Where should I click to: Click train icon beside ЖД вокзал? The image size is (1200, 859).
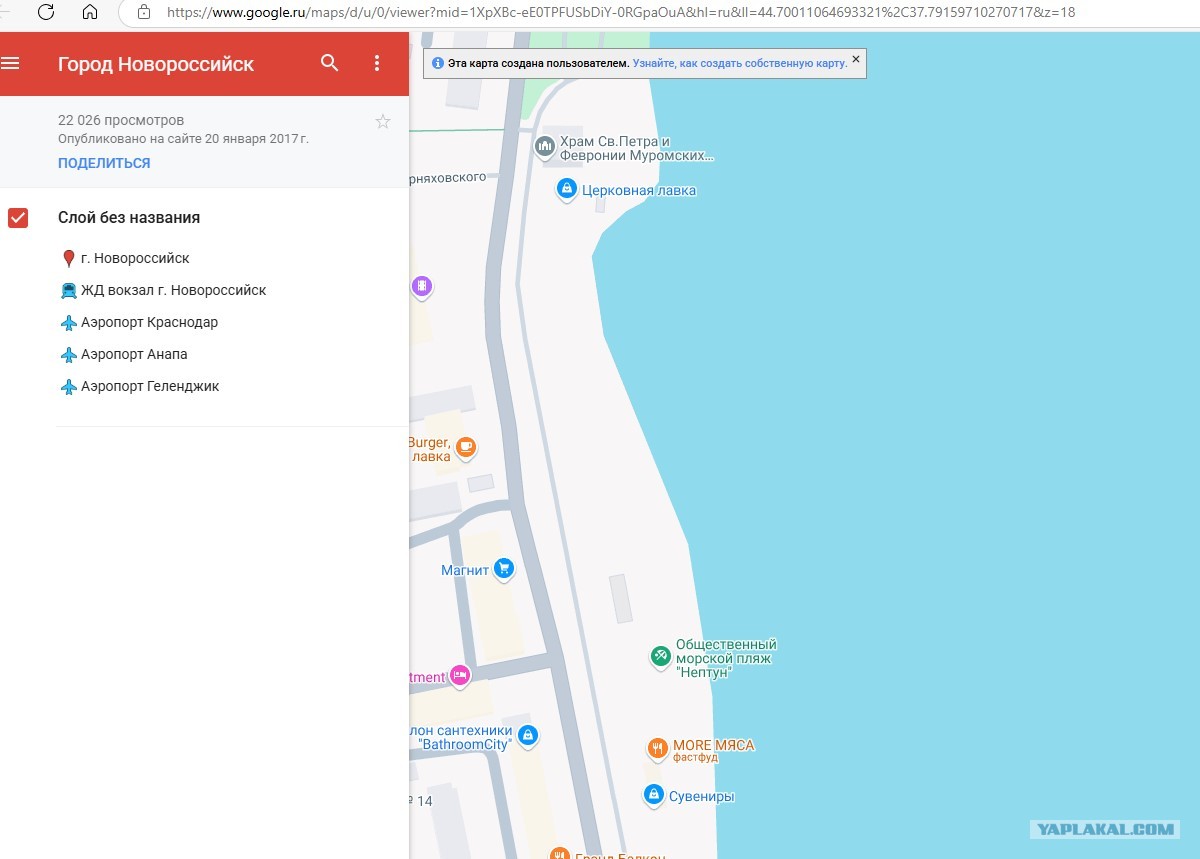pos(68,291)
